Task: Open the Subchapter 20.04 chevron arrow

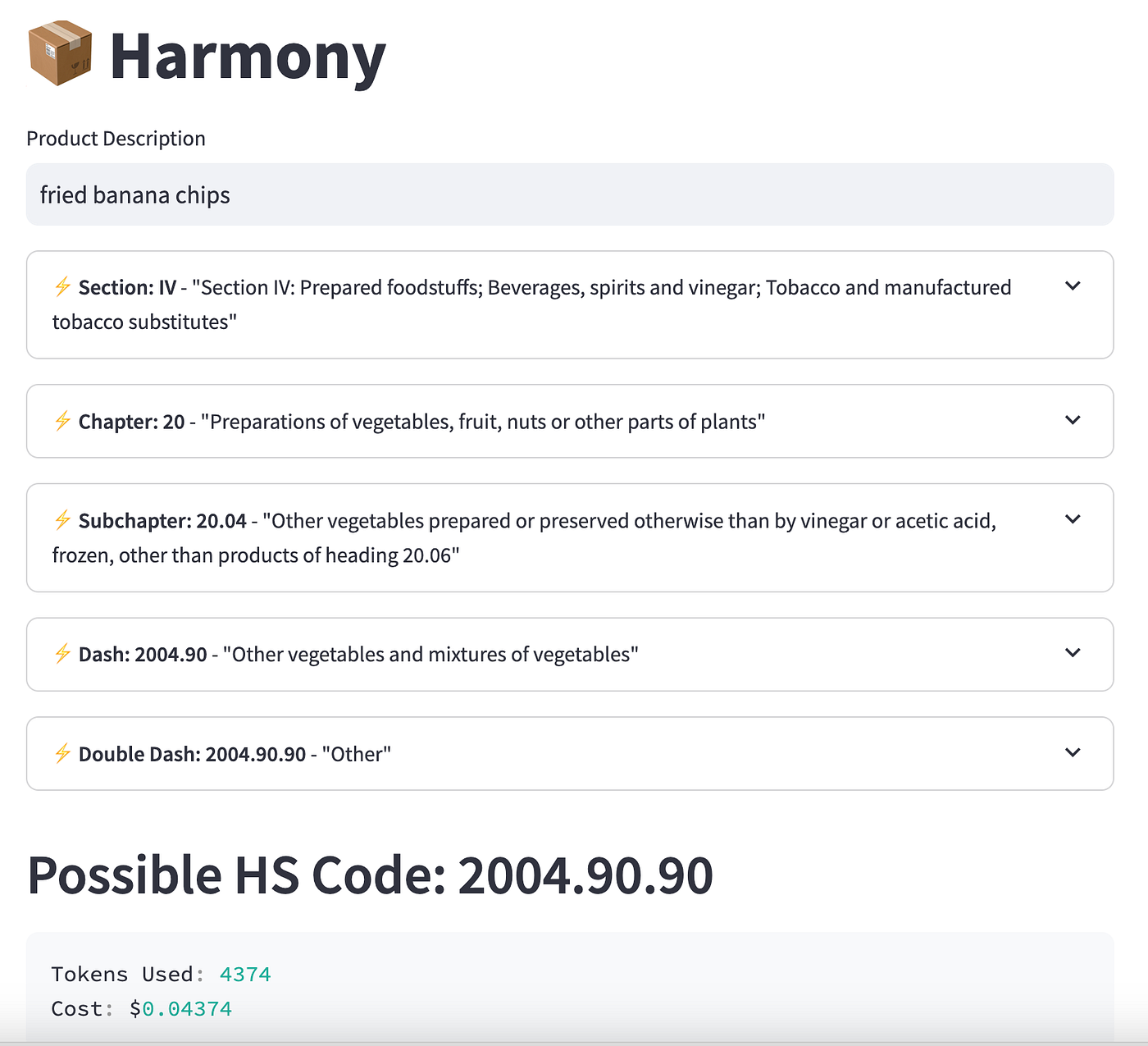Action: point(1073,518)
